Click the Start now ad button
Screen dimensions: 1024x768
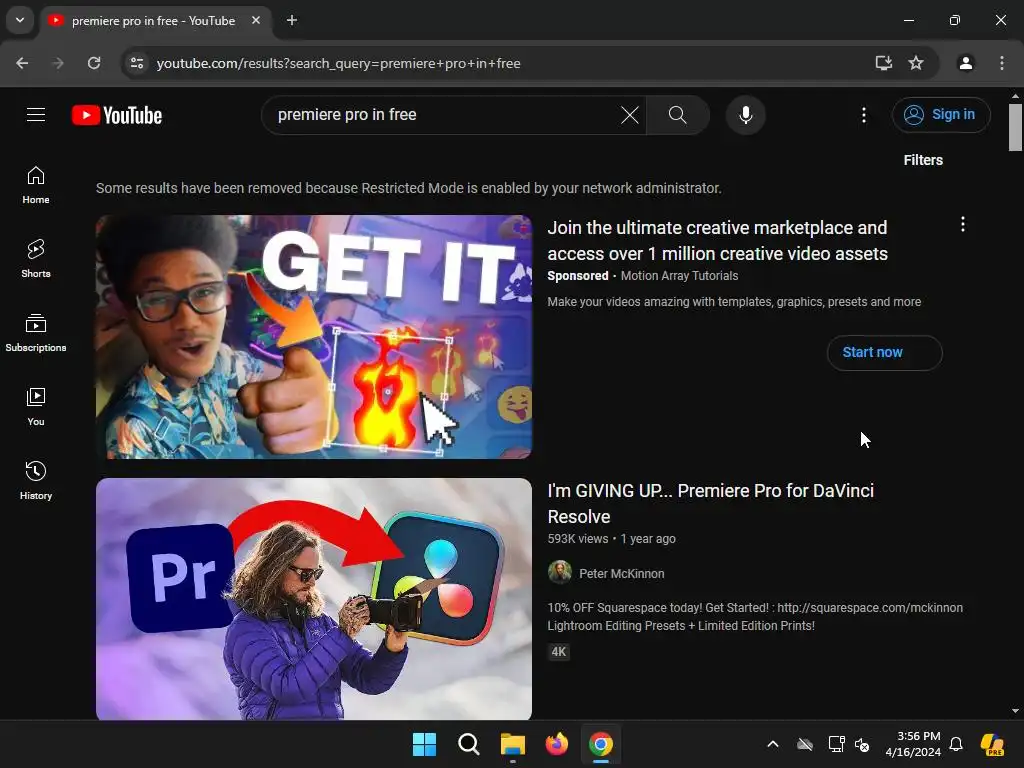click(x=884, y=353)
